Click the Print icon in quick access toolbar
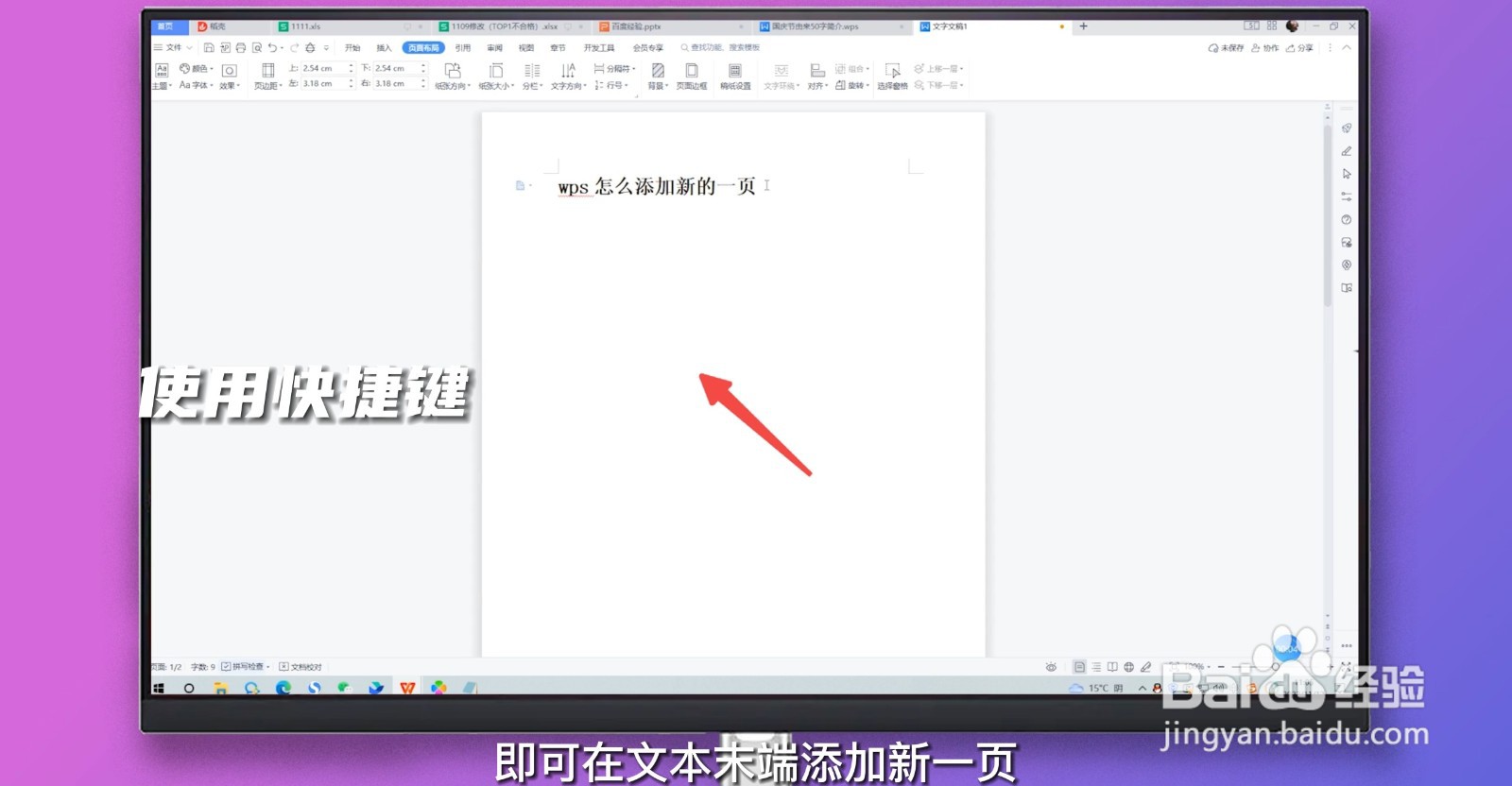The image size is (1512, 786). tap(240, 47)
